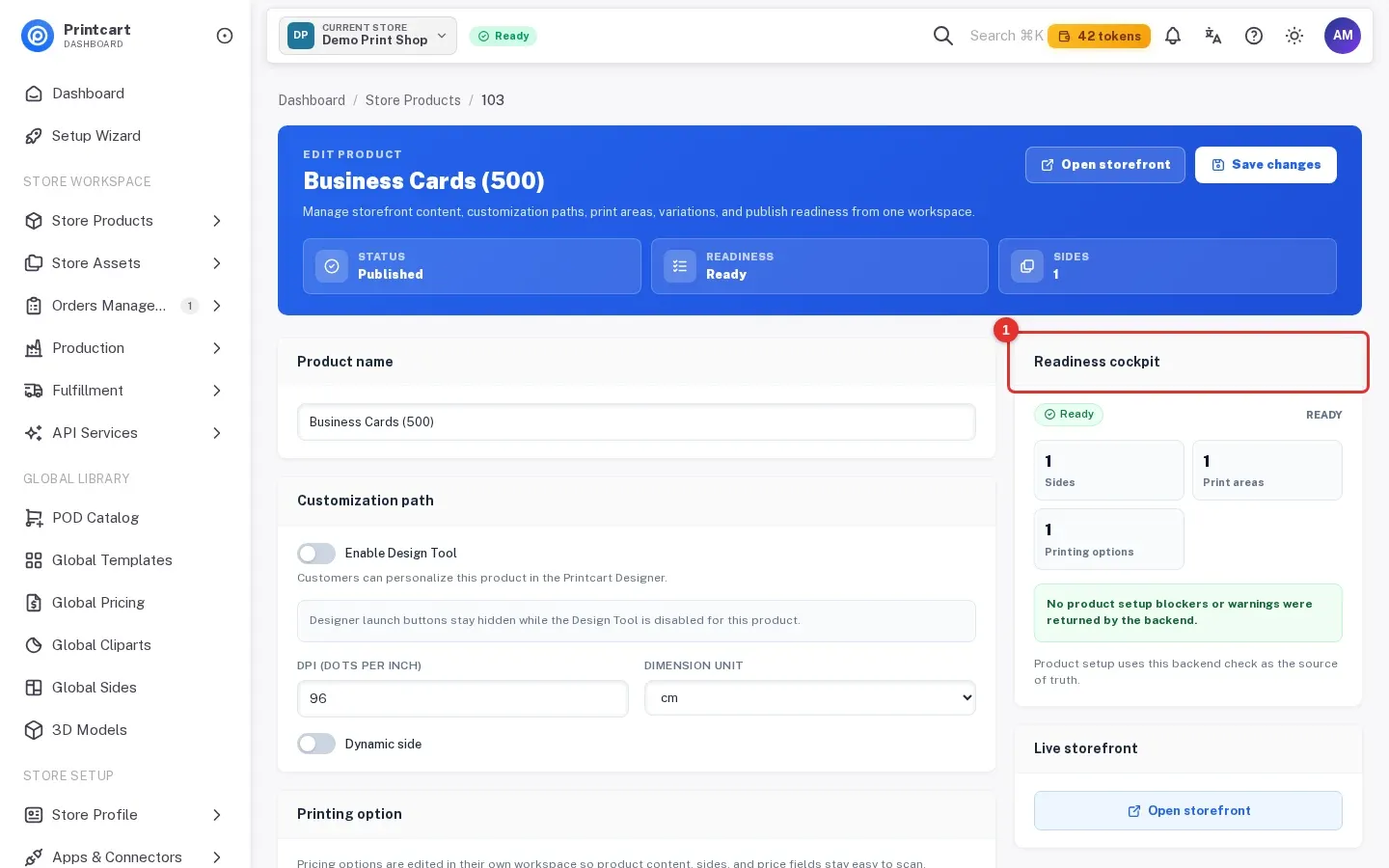Viewport: 1389px width, 868px height.
Task: Click the Ready badge beside store name
Action: 504,36
